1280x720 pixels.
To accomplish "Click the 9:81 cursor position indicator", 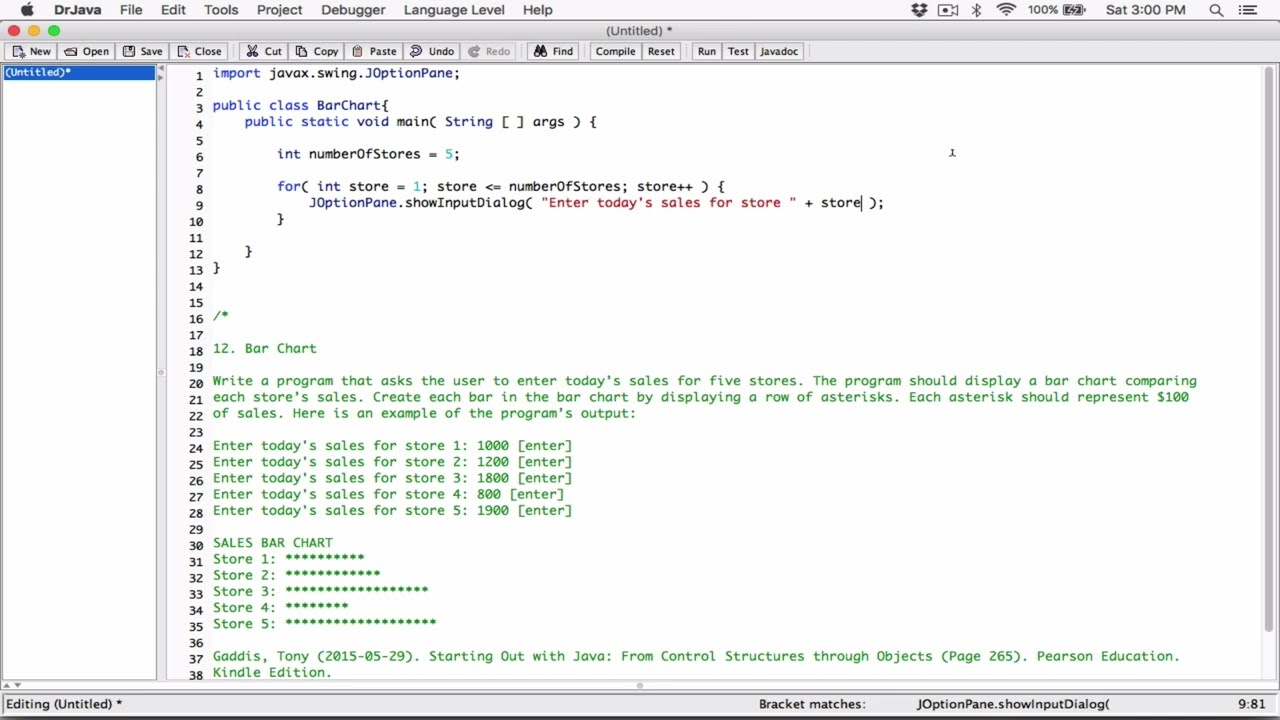I will click(x=1251, y=704).
